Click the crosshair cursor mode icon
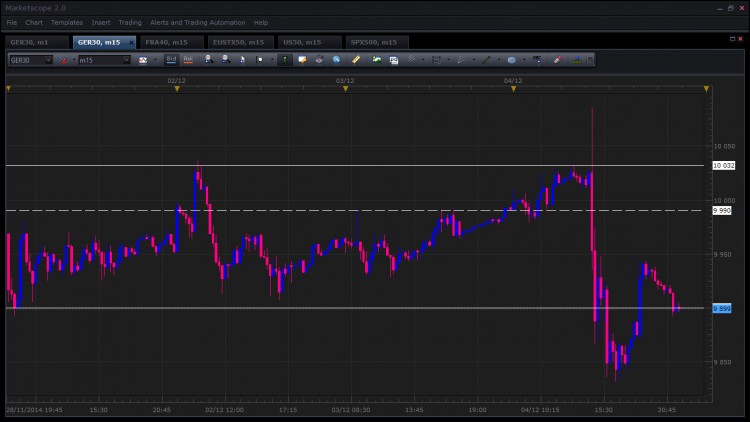 coord(259,60)
